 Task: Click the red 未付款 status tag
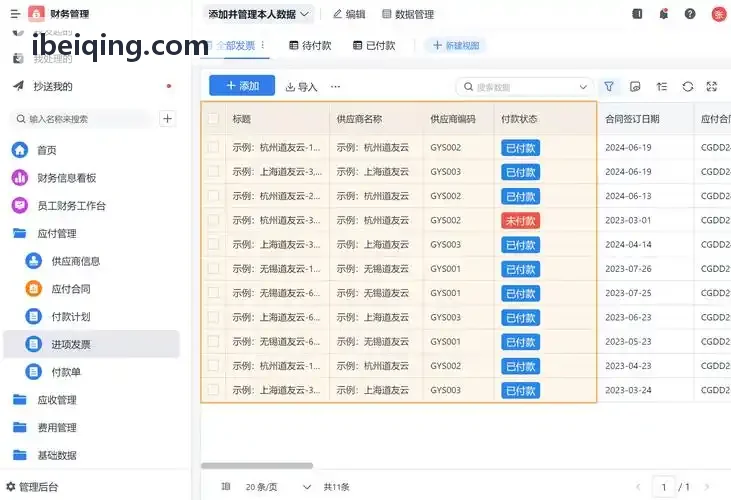pos(520,220)
